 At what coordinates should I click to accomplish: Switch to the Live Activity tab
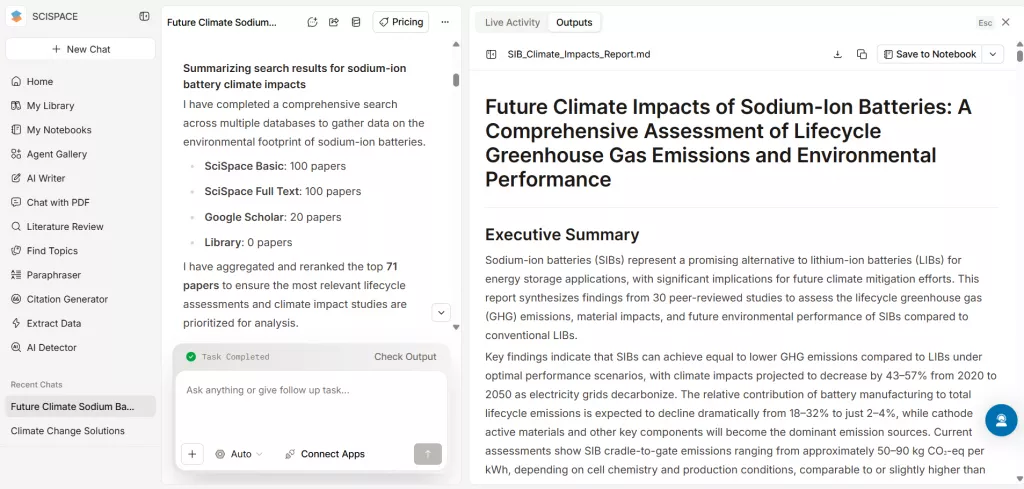click(x=512, y=22)
